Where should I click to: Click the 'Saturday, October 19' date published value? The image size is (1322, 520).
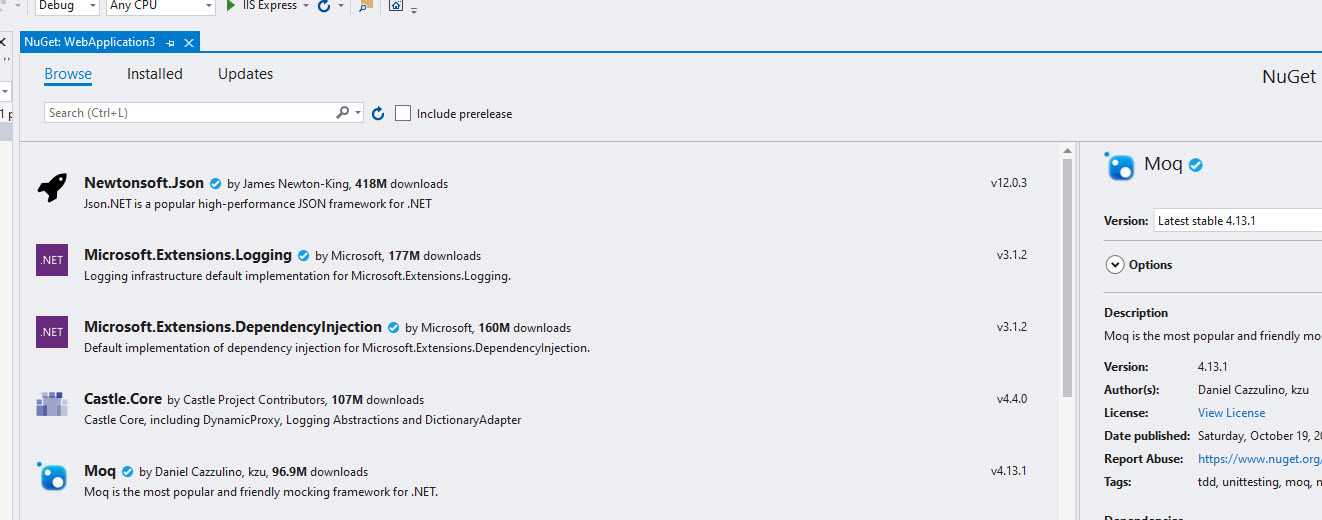[x=1260, y=436]
